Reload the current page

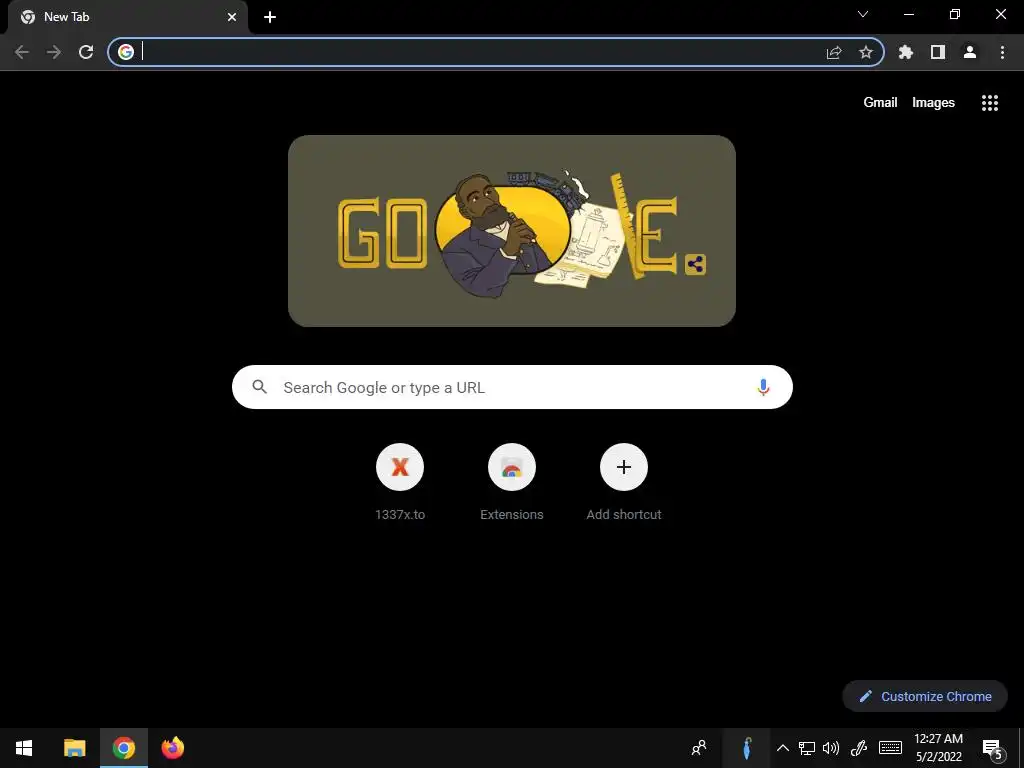click(86, 52)
